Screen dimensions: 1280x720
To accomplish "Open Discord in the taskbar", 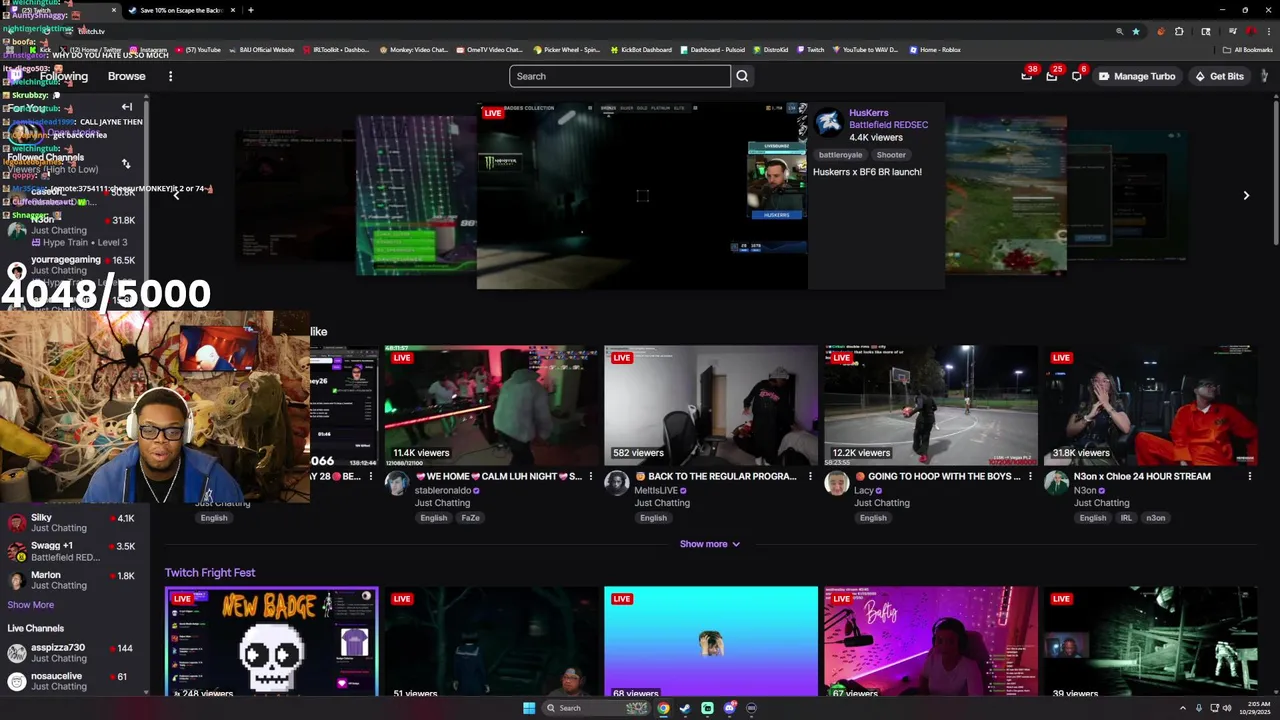I will (730, 708).
